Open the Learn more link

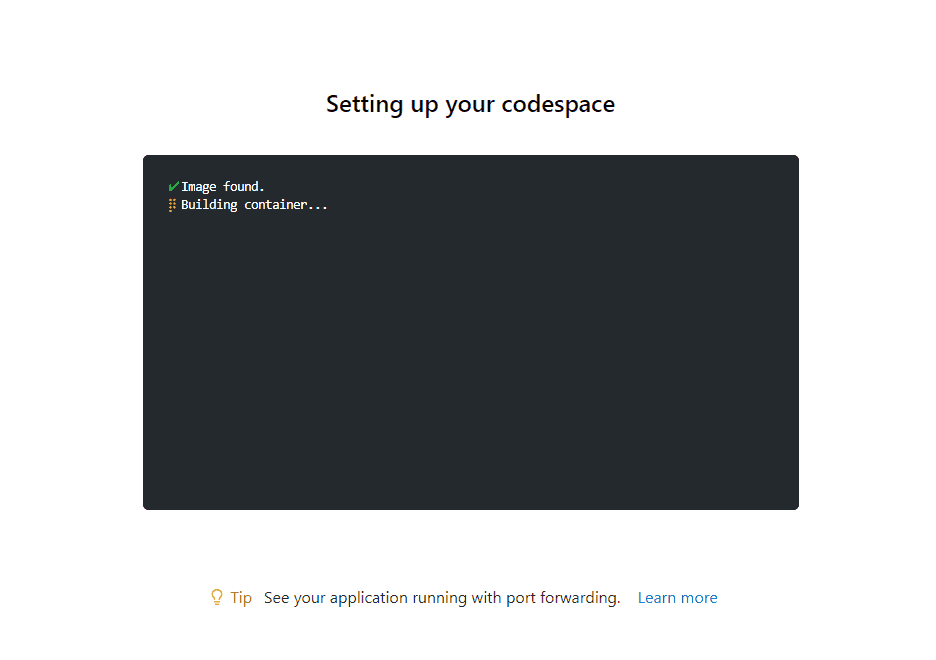point(677,598)
